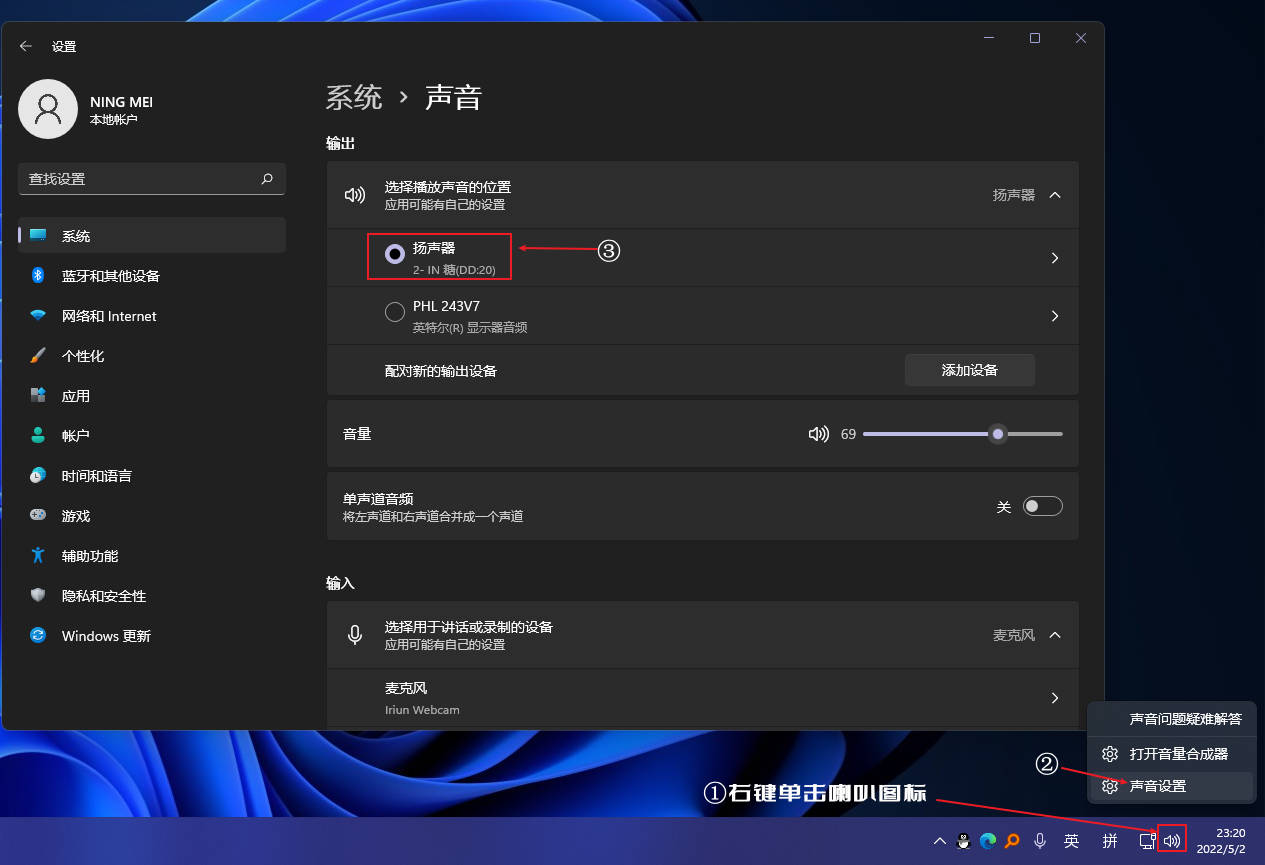Image resolution: width=1265 pixels, height=865 pixels.
Task: Expand hidden icons in system tray
Action: [x=938, y=840]
